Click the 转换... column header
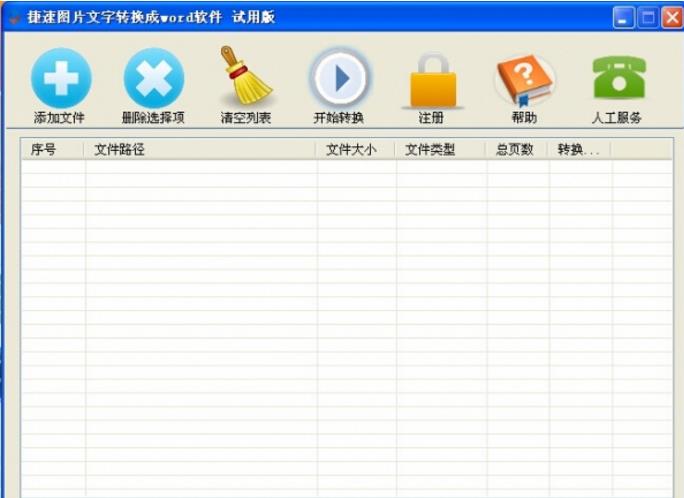Screen dimensions: 684x498 click(579, 150)
